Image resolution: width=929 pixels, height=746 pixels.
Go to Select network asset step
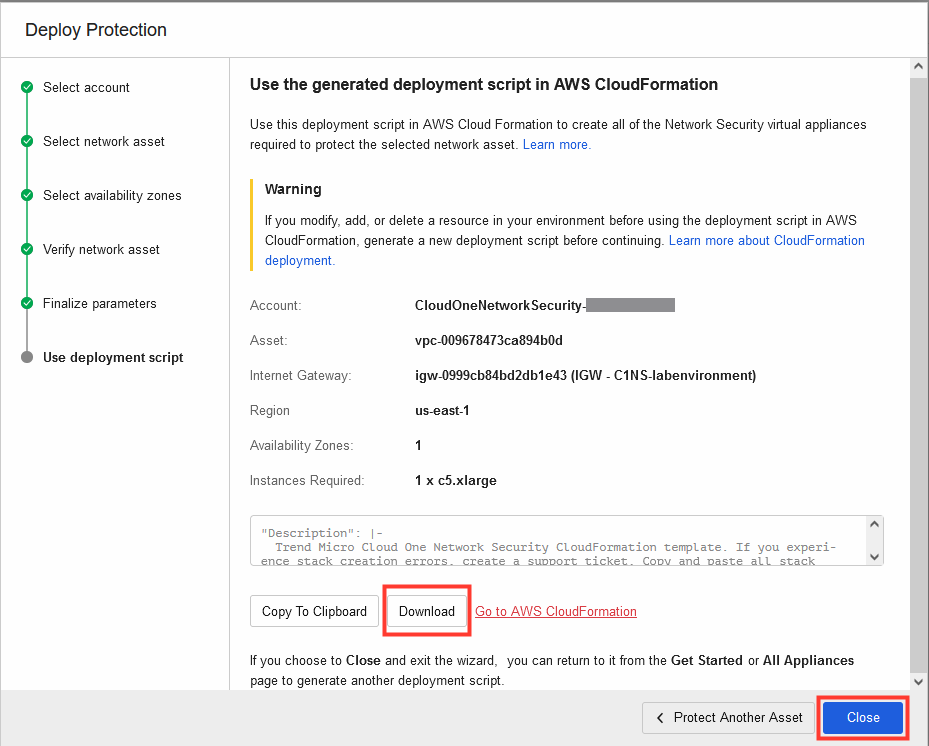click(x=104, y=142)
